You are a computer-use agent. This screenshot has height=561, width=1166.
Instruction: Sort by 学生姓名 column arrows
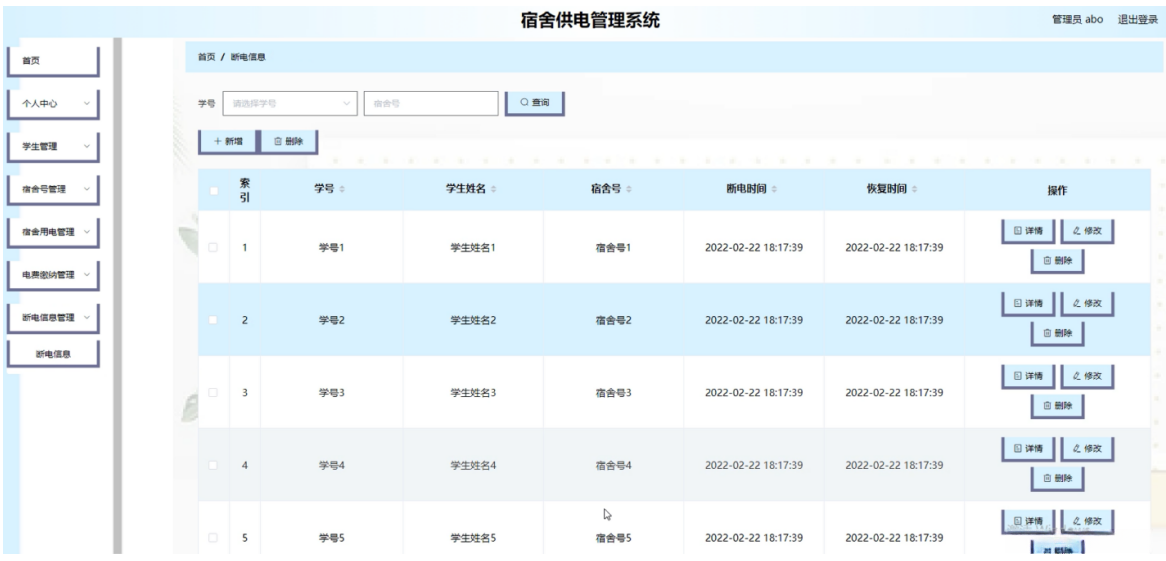(x=494, y=190)
